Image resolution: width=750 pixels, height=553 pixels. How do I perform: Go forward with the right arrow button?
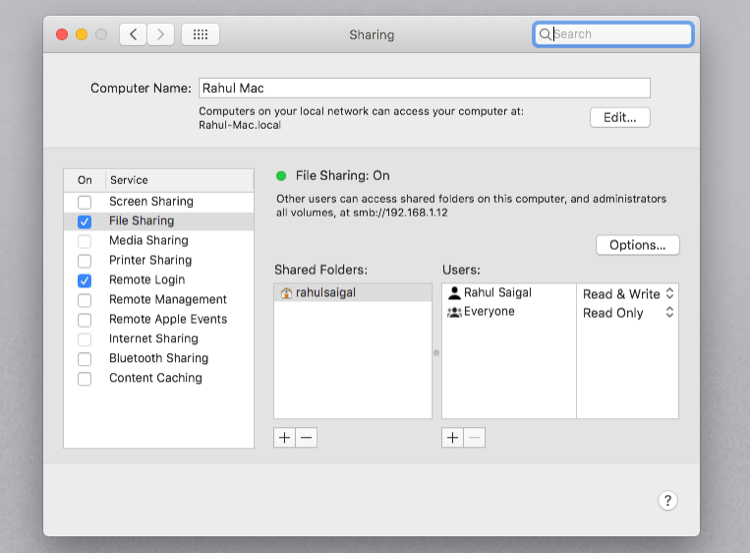(x=160, y=34)
